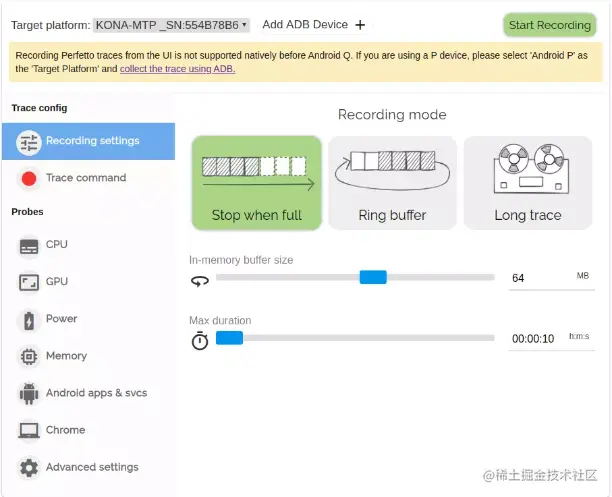Viewport: 612px width, 497px height.
Task: Open the GPU probes section
Action: [89, 282]
